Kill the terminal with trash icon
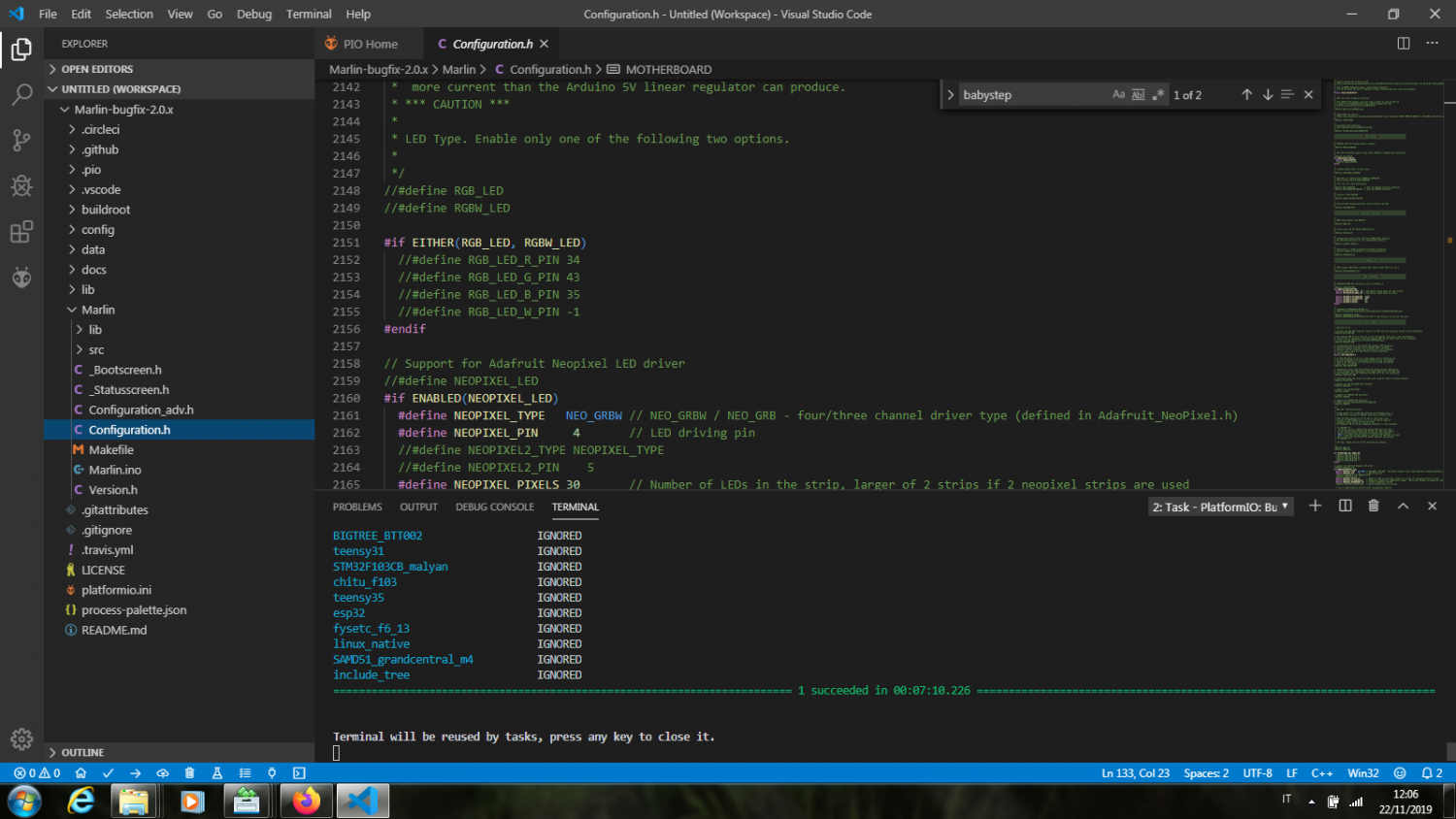The image size is (1456, 819). (1373, 506)
